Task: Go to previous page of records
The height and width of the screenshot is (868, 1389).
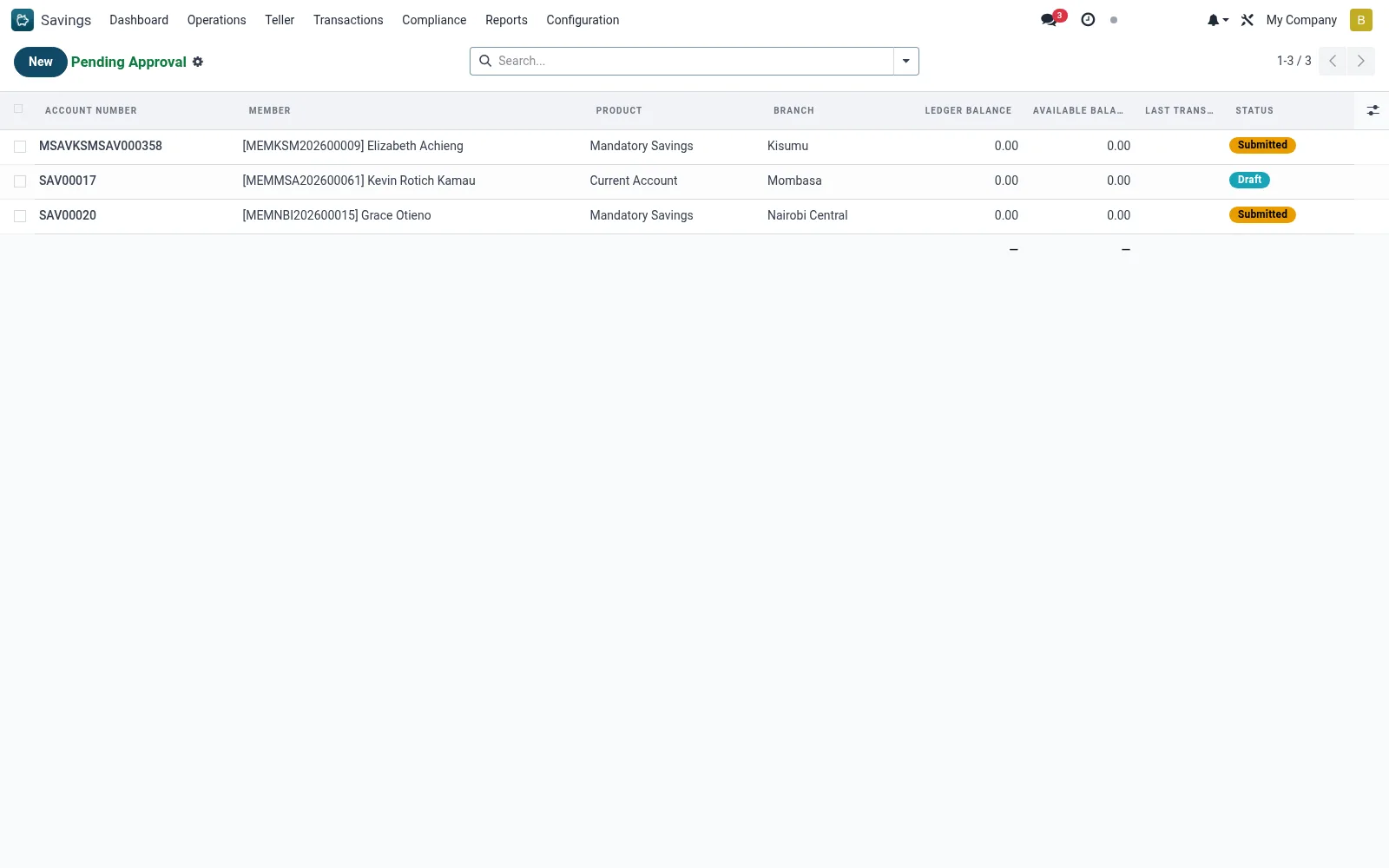Action: 1333,61
